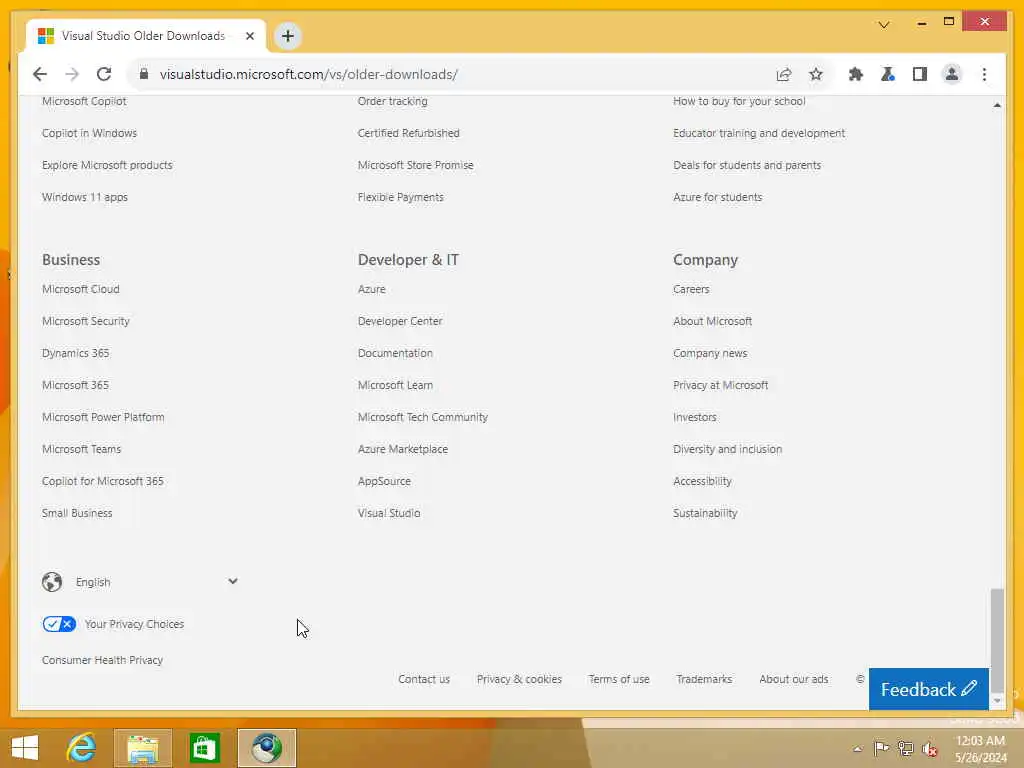
Task: Open Small Business link
Action: pyautogui.click(x=77, y=513)
